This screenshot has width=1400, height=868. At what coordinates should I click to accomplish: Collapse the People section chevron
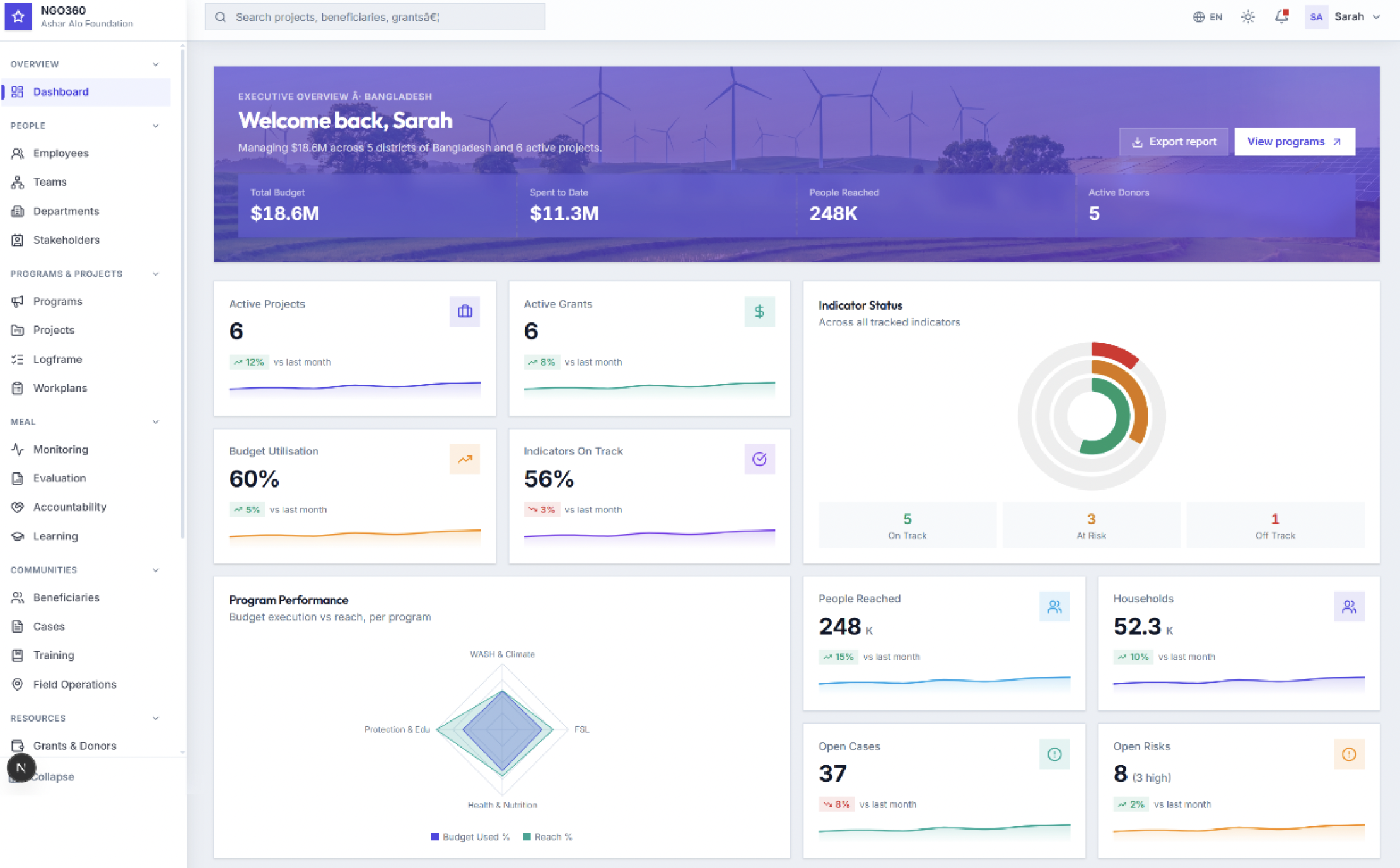point(156,126)
